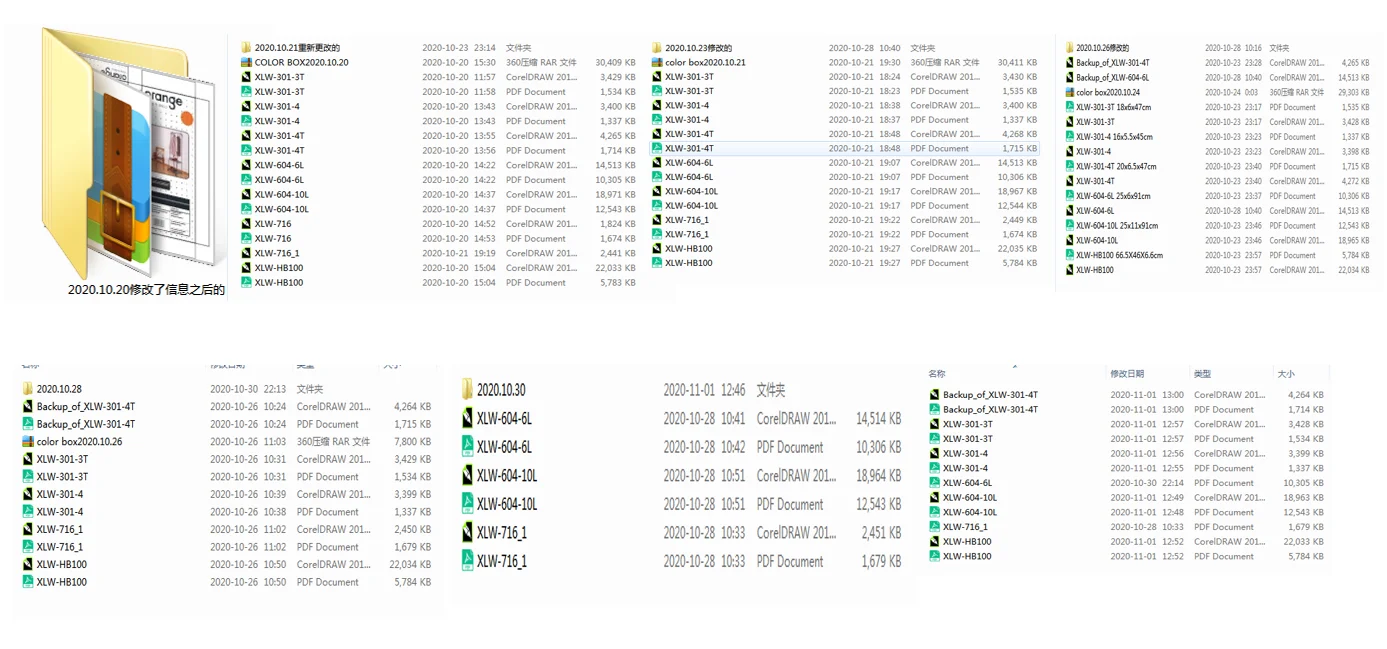Screen dimensions: 1387x649
Task: Select file name XLW-604-6L 25x6x91cm
Action: click(1113, 196)
